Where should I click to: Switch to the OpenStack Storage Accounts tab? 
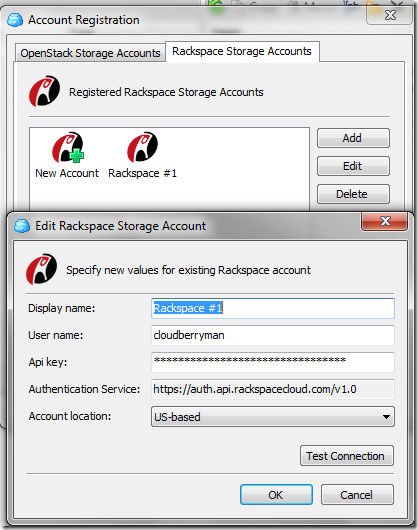(90, 53)
